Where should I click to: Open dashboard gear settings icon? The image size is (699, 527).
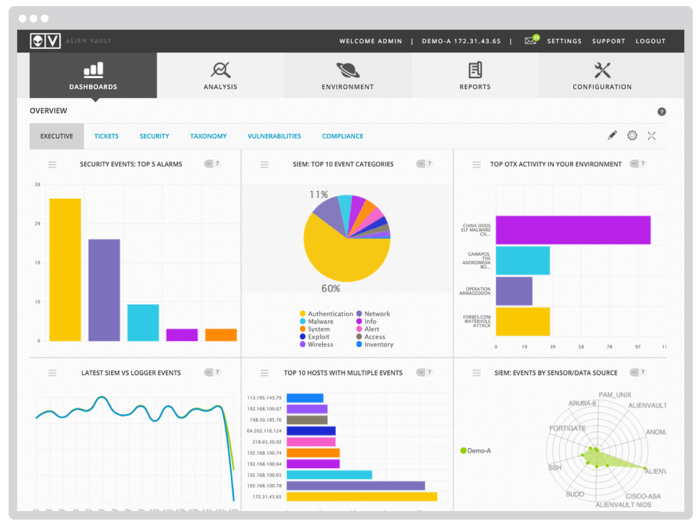click(632, 136)
